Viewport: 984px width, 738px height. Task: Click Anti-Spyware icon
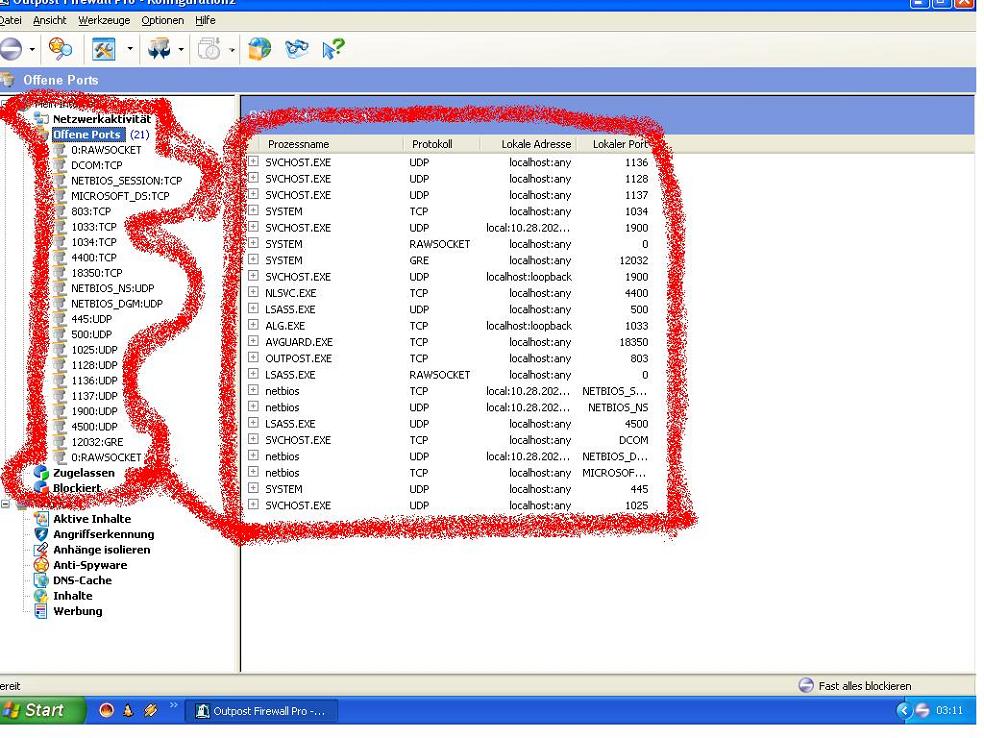pos(41,565)
